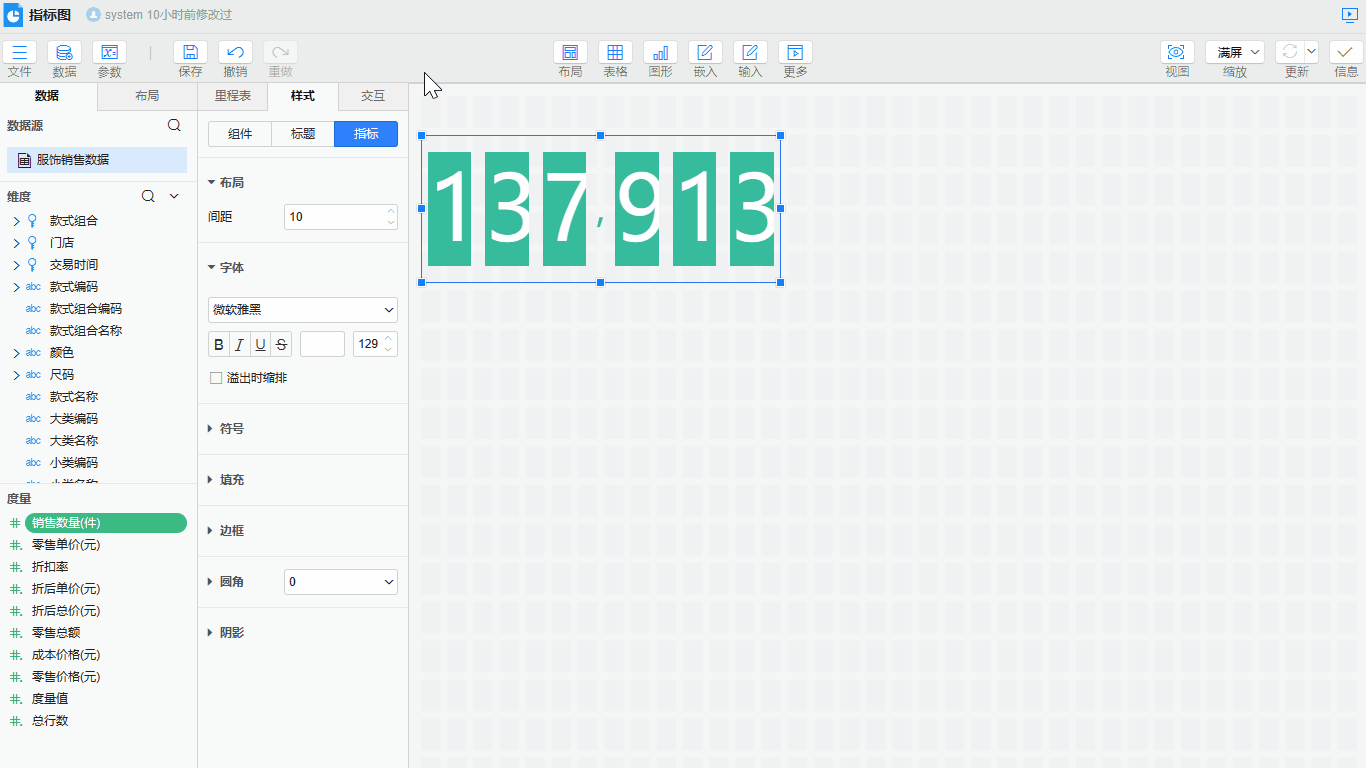The width and height of the screenshot is (1366, 768).
Task: Click the 间距 spacing input field
Action: [334, 217]
